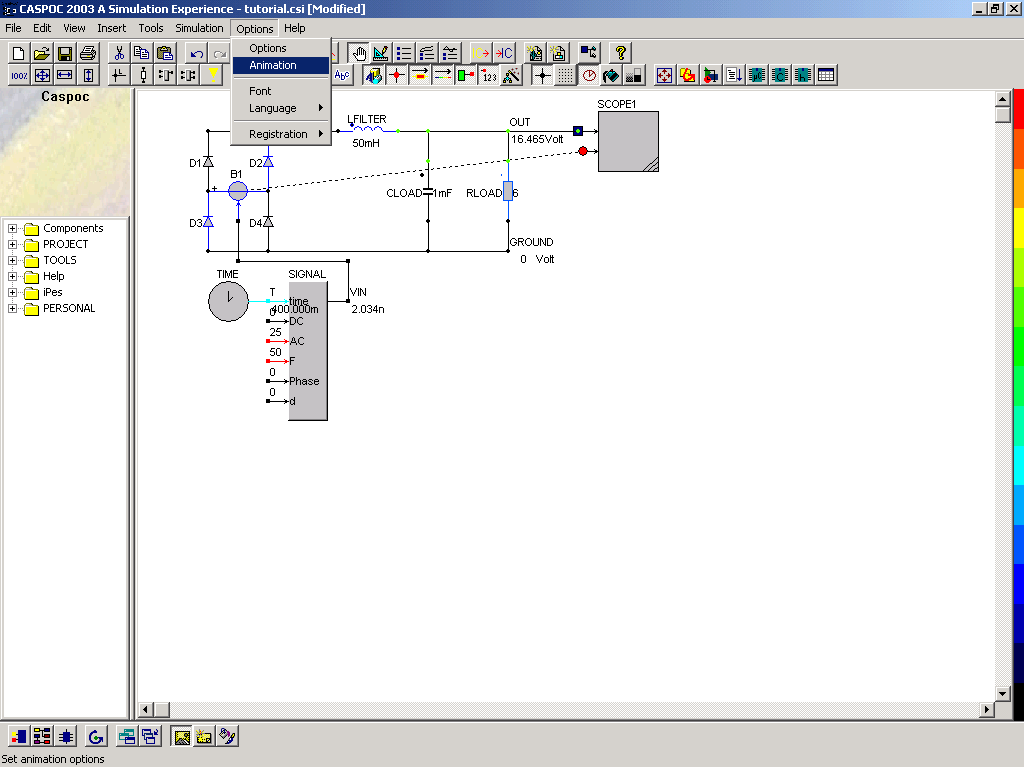Select Animation from the Options menu

click(x=281, y=65)
